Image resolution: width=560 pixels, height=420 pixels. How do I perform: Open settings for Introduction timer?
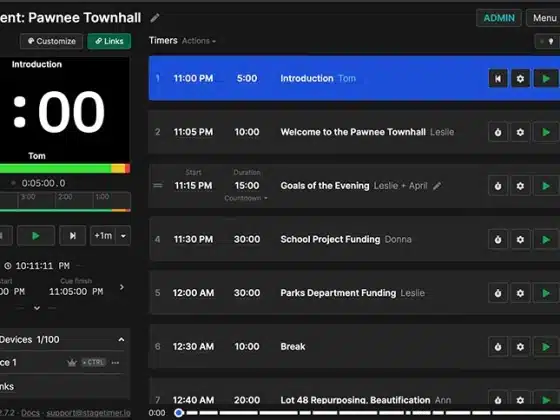point(520,79)
